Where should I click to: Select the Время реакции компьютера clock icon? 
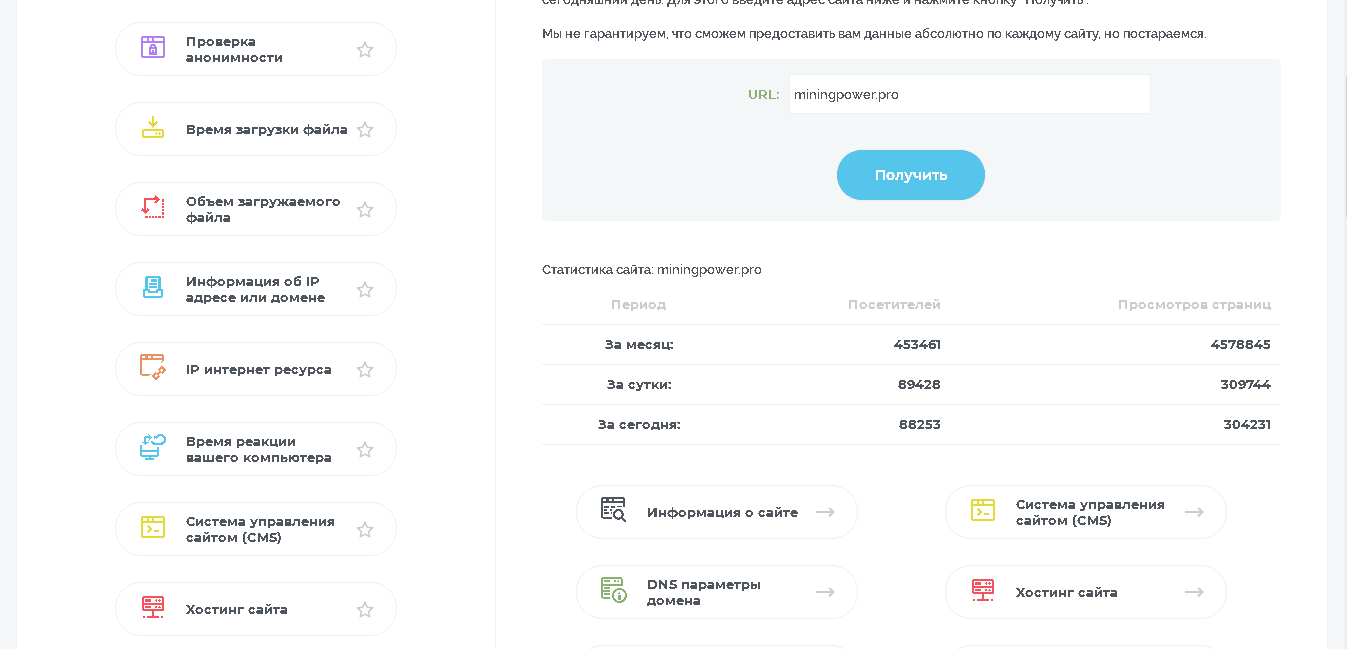point(152,448)
